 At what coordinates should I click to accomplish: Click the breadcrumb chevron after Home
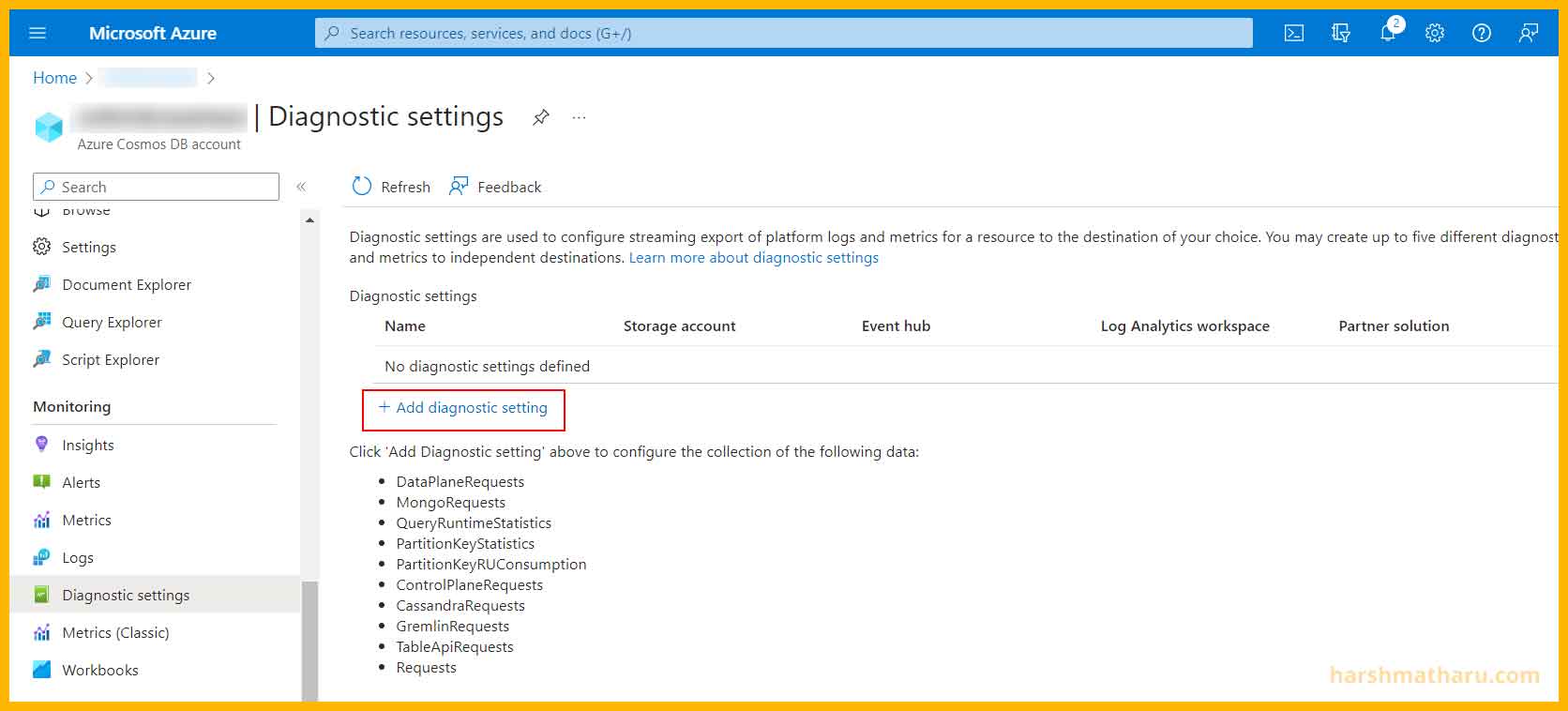pyautogui.click(x=89, y=78)
